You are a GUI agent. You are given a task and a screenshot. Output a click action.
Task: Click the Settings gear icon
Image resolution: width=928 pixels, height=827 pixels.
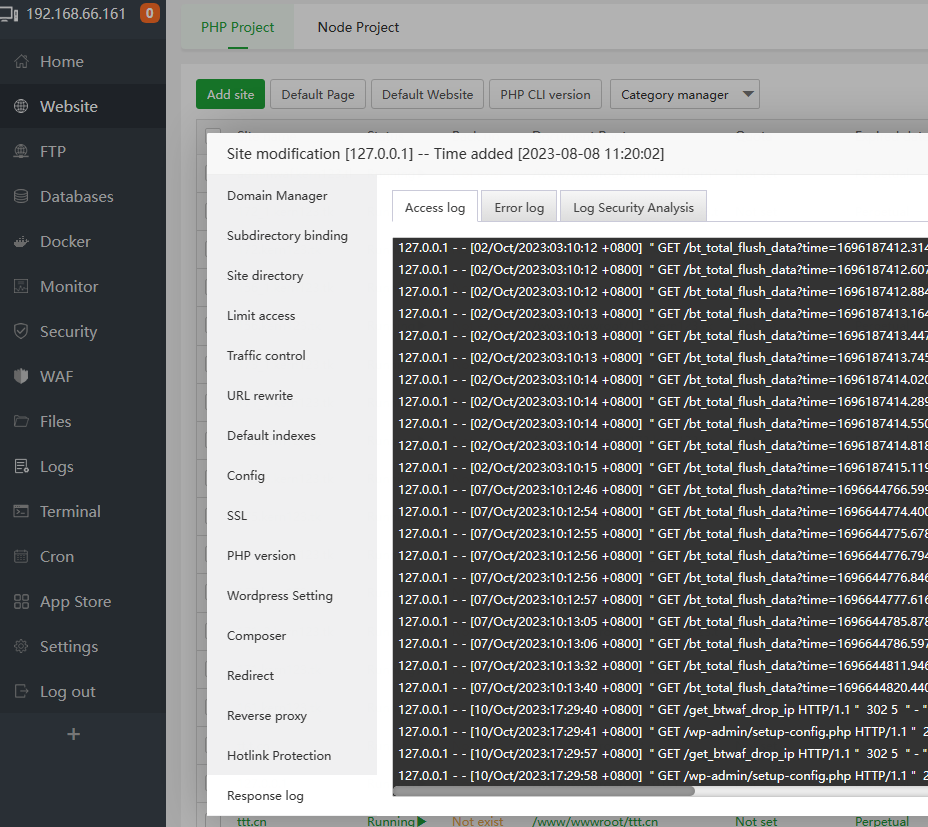(21, 646)
